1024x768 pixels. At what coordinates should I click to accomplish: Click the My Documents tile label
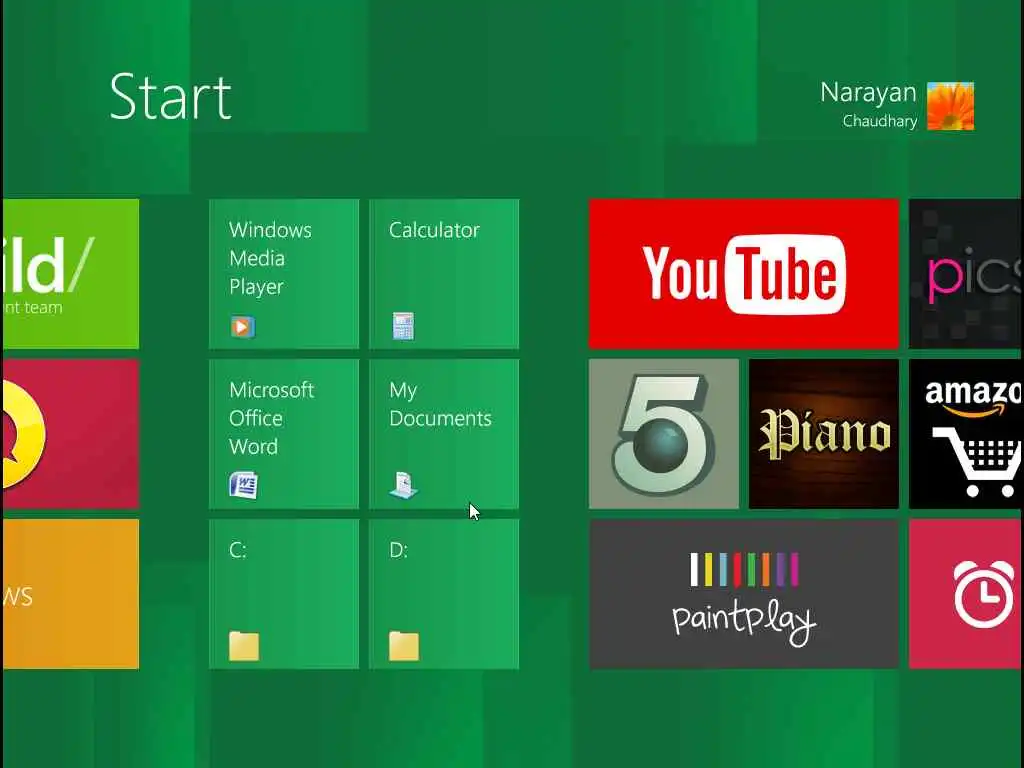pyautogui.click(x=440, y=405)
